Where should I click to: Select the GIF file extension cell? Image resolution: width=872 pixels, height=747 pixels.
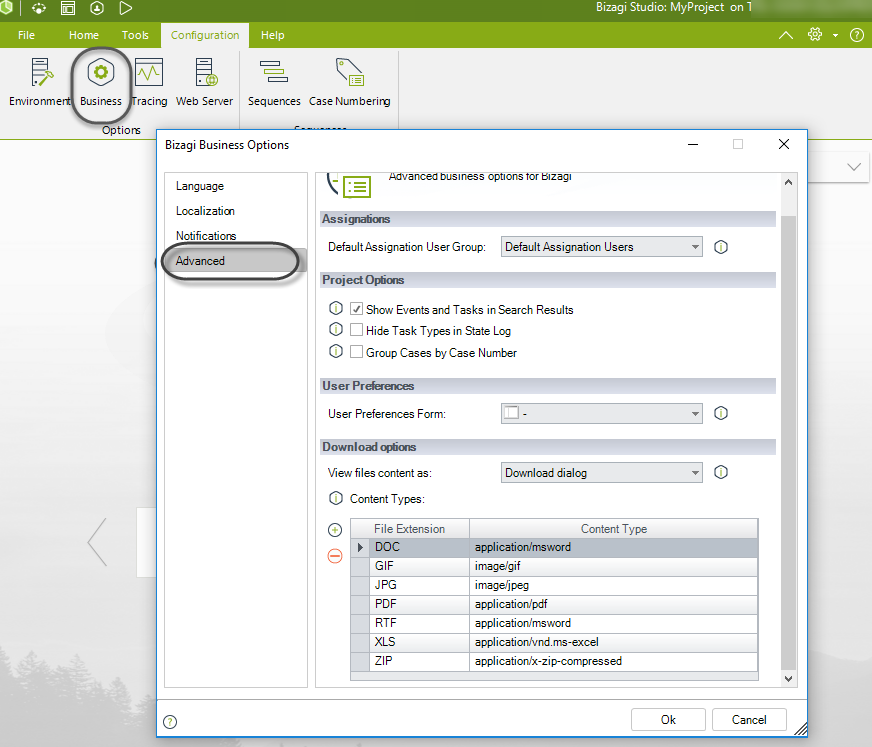[x=419, y=566]
